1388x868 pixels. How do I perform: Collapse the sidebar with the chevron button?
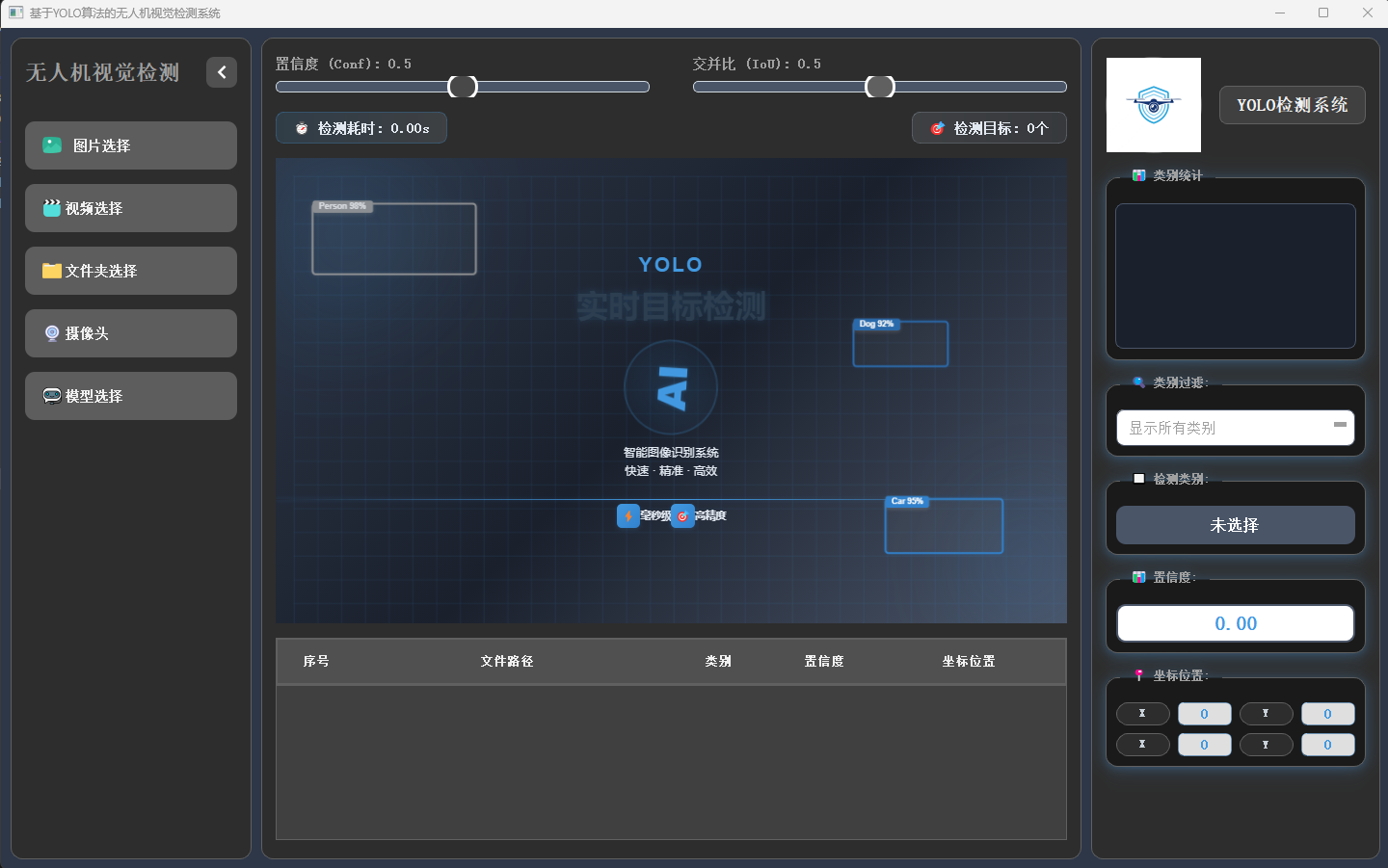222,72
